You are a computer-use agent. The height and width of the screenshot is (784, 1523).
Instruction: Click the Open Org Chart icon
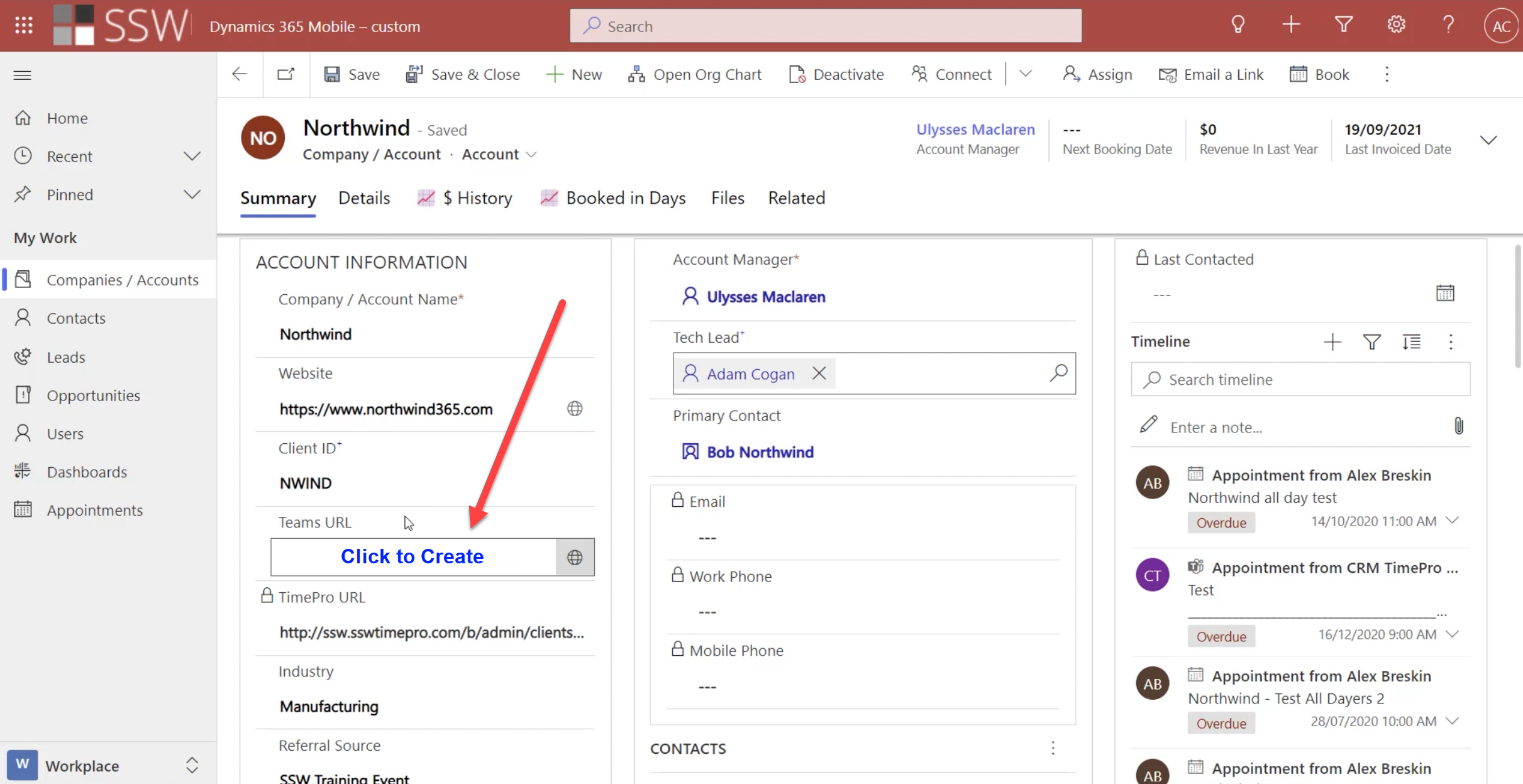coord(636,74)
